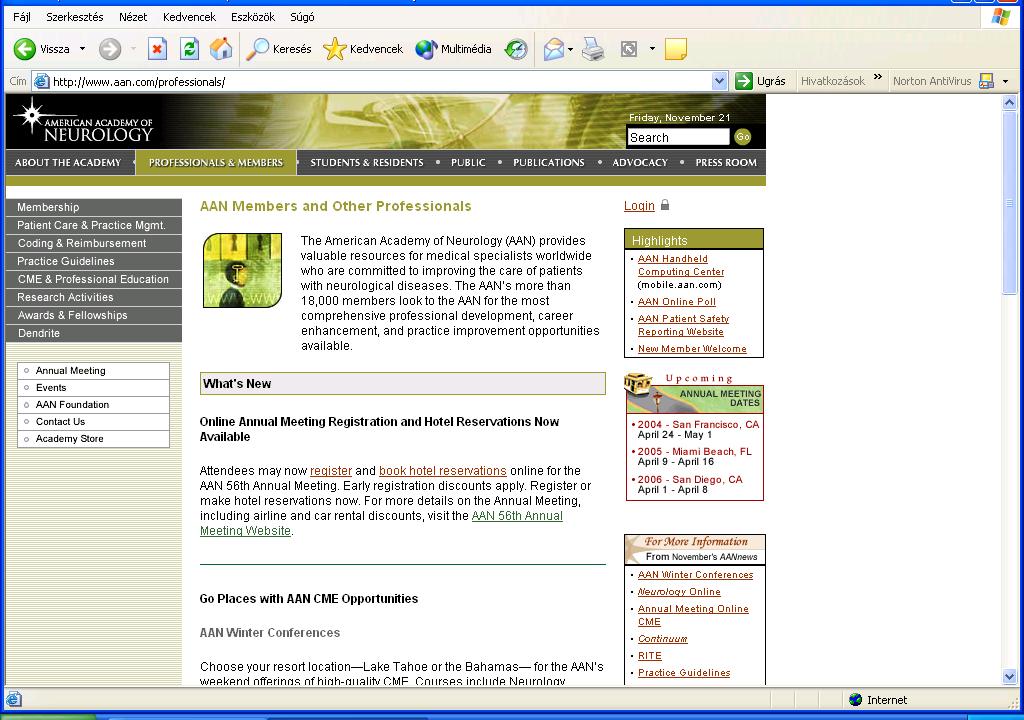Open the Fájl menu

[22, 17]
